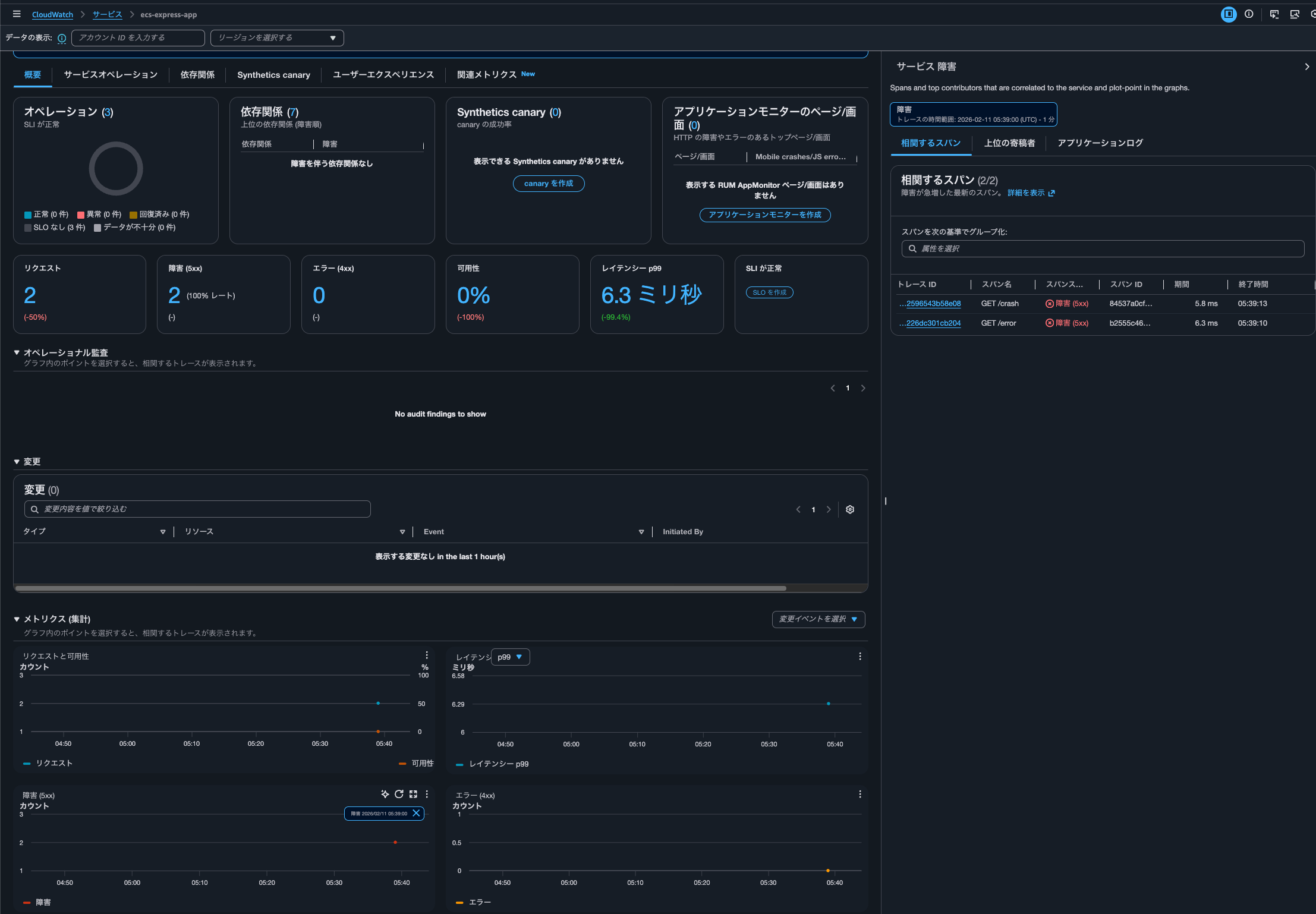This screenshot has width=1316, height=914.
Task: Open the p99 latency percentile dropdown
Action: point(510,657)
